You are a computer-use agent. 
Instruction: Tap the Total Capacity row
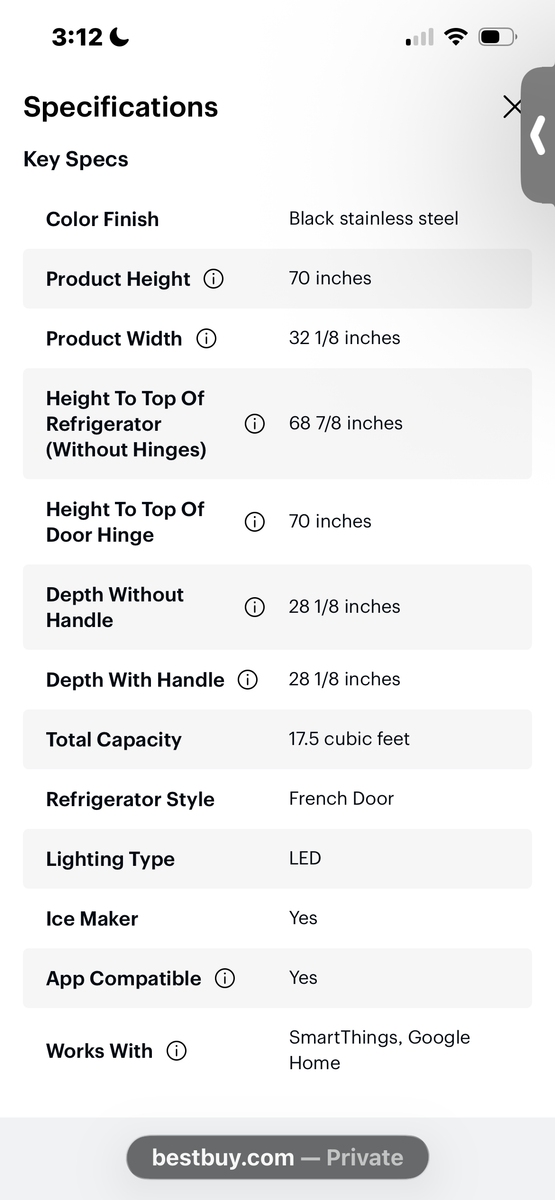278,739
